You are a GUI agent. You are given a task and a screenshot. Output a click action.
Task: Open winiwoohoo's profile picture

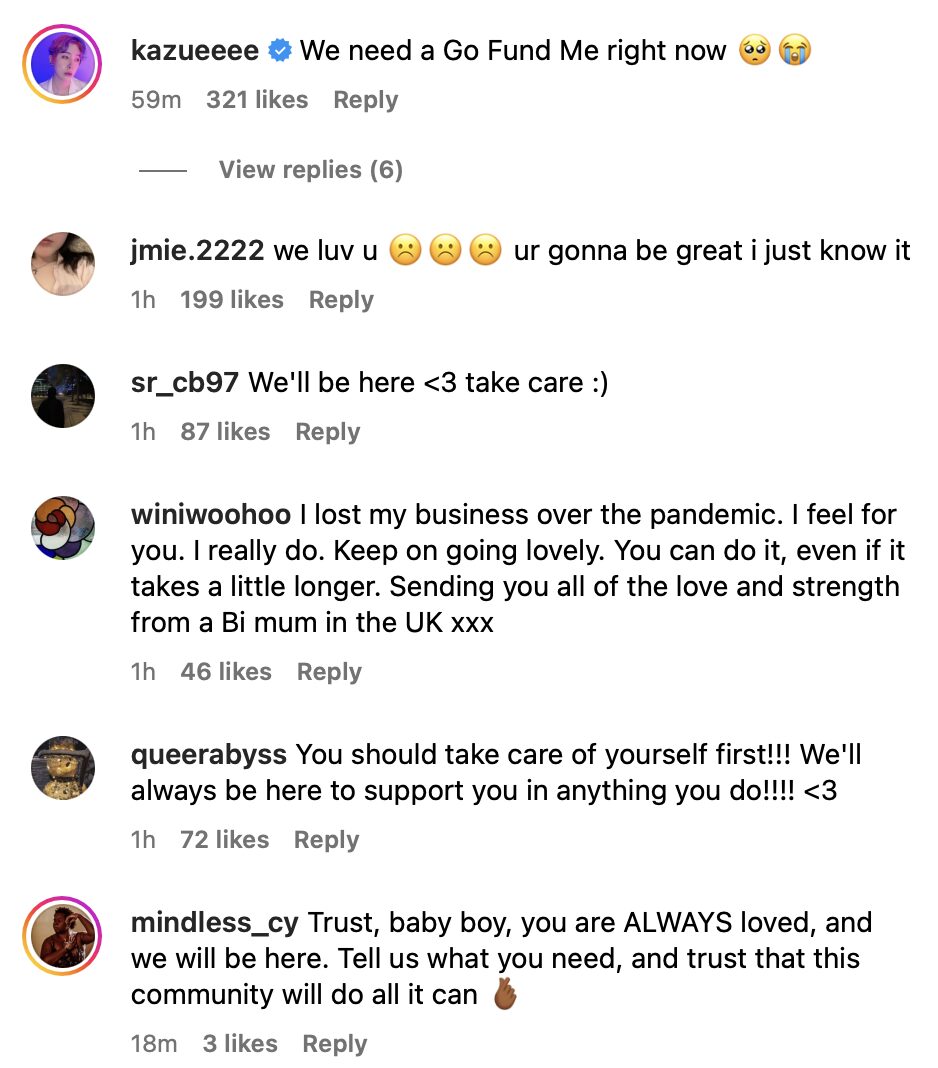63,528
